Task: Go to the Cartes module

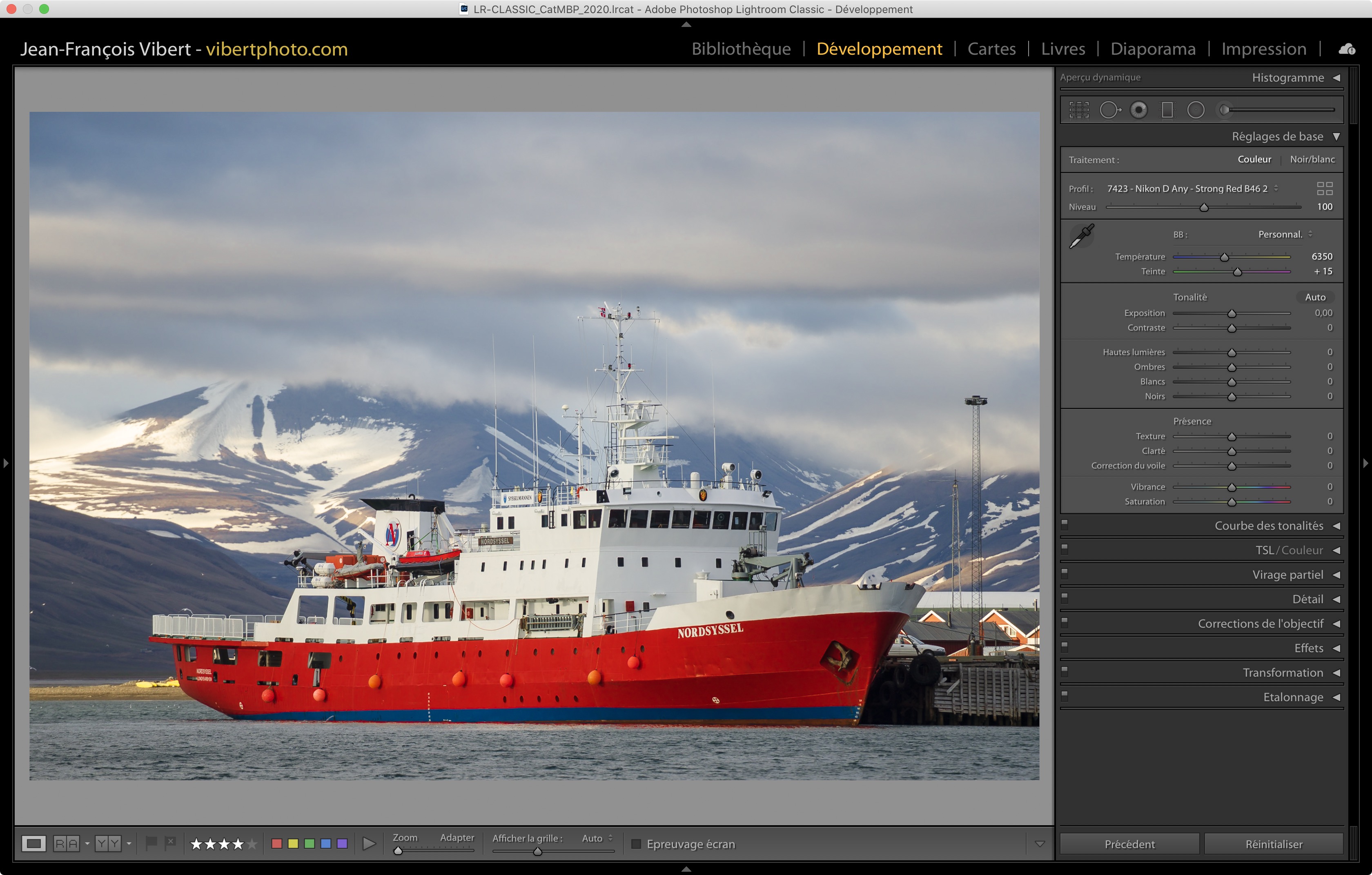Action: [991, 49]
